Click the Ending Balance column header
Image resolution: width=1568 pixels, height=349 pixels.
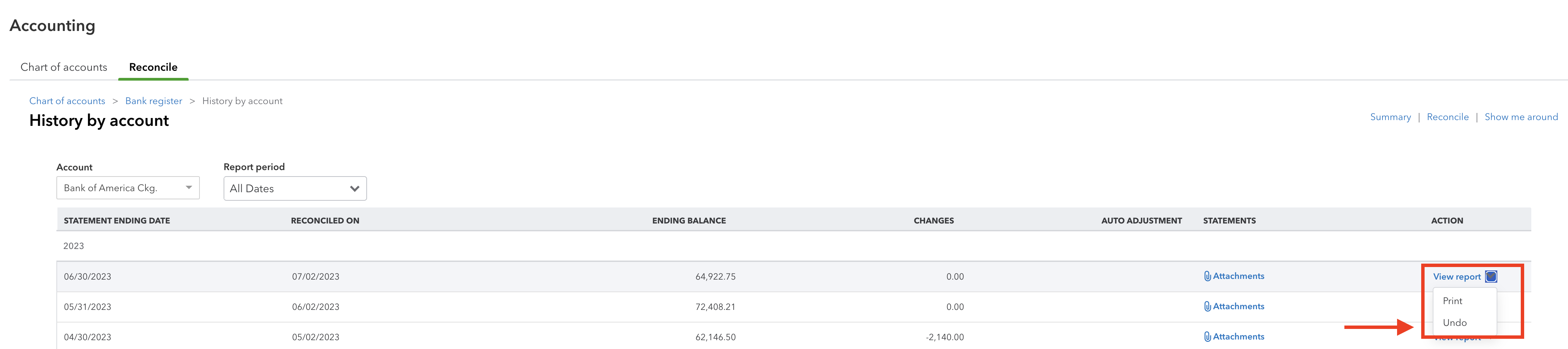coord(689,220)
